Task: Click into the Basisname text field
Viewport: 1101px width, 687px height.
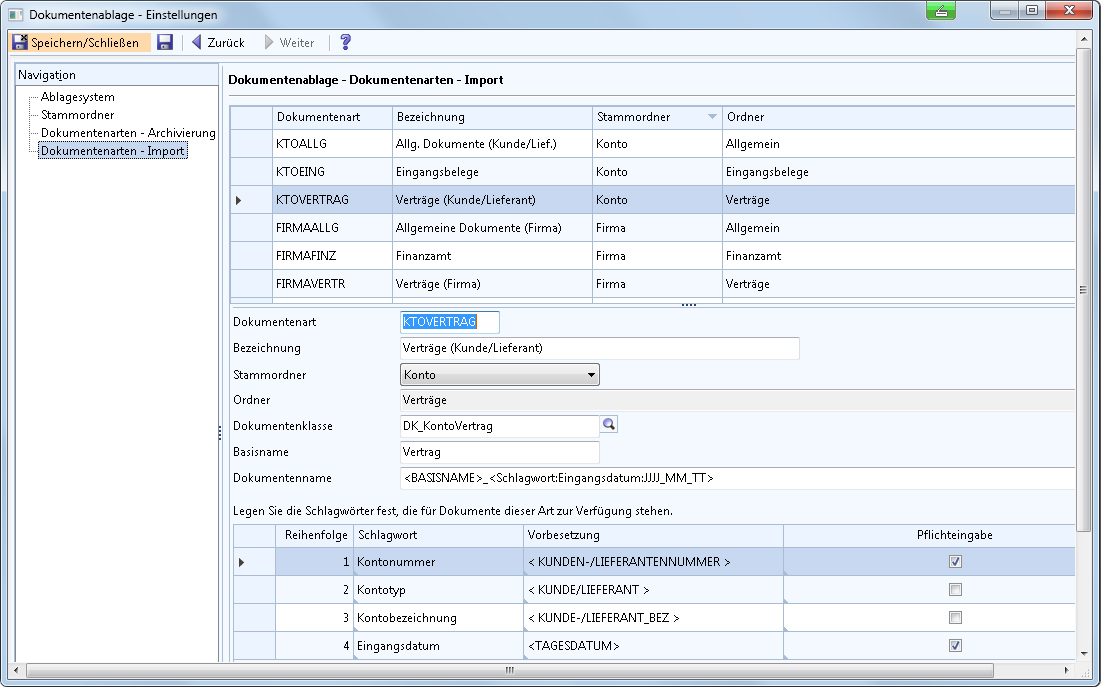Action: coord(498,452)
